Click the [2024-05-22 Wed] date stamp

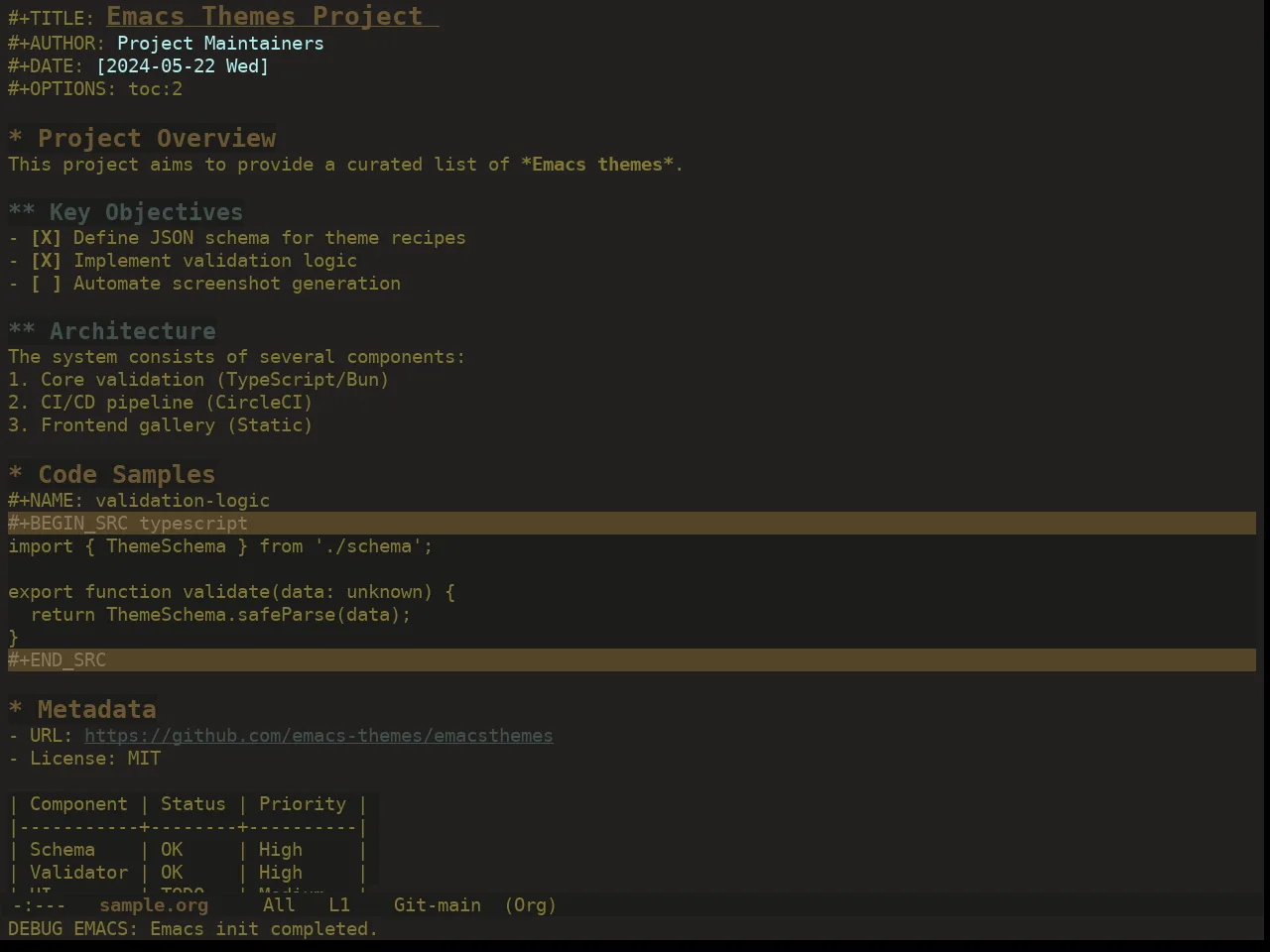tap(183, 66)
